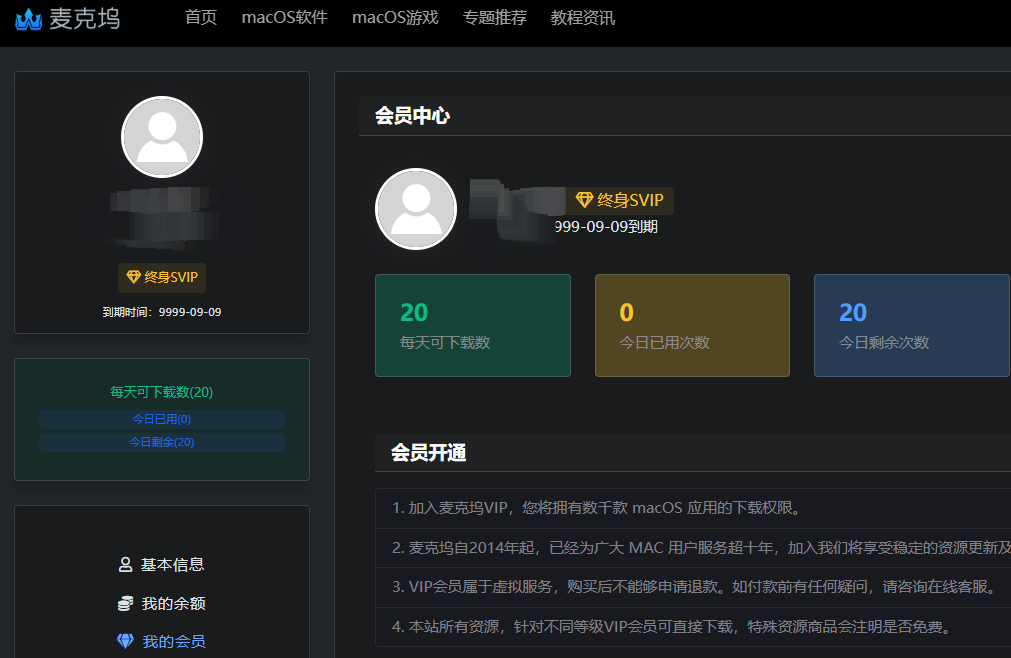Viewport: 1011px width, 658px height.
Task: Go to macOS游戏 section
Action: (395, 17)
